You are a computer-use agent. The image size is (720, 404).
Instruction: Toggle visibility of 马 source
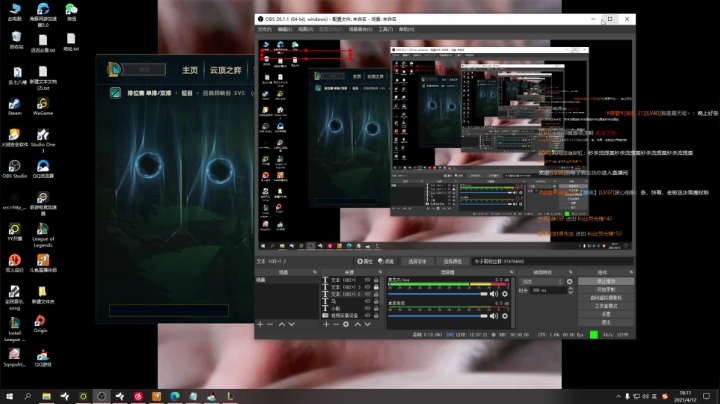[367, 301]
